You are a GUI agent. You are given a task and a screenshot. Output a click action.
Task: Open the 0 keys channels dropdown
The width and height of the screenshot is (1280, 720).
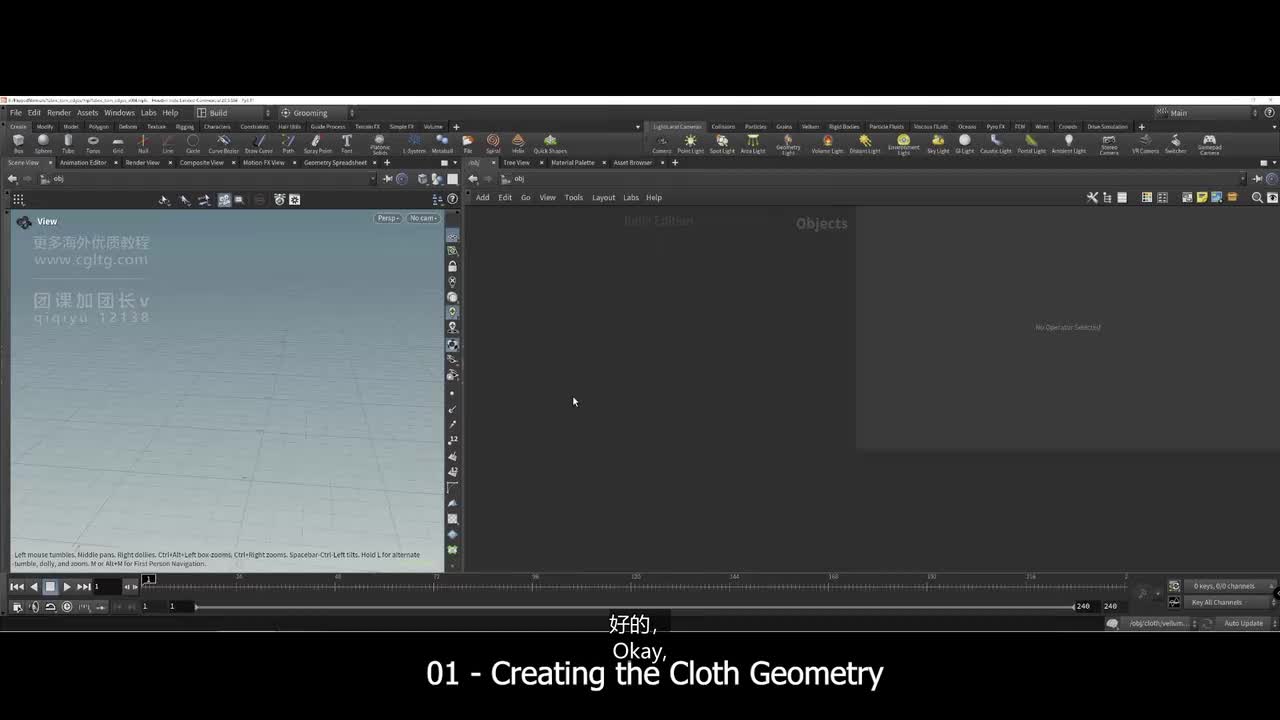tap(1232, 586)
